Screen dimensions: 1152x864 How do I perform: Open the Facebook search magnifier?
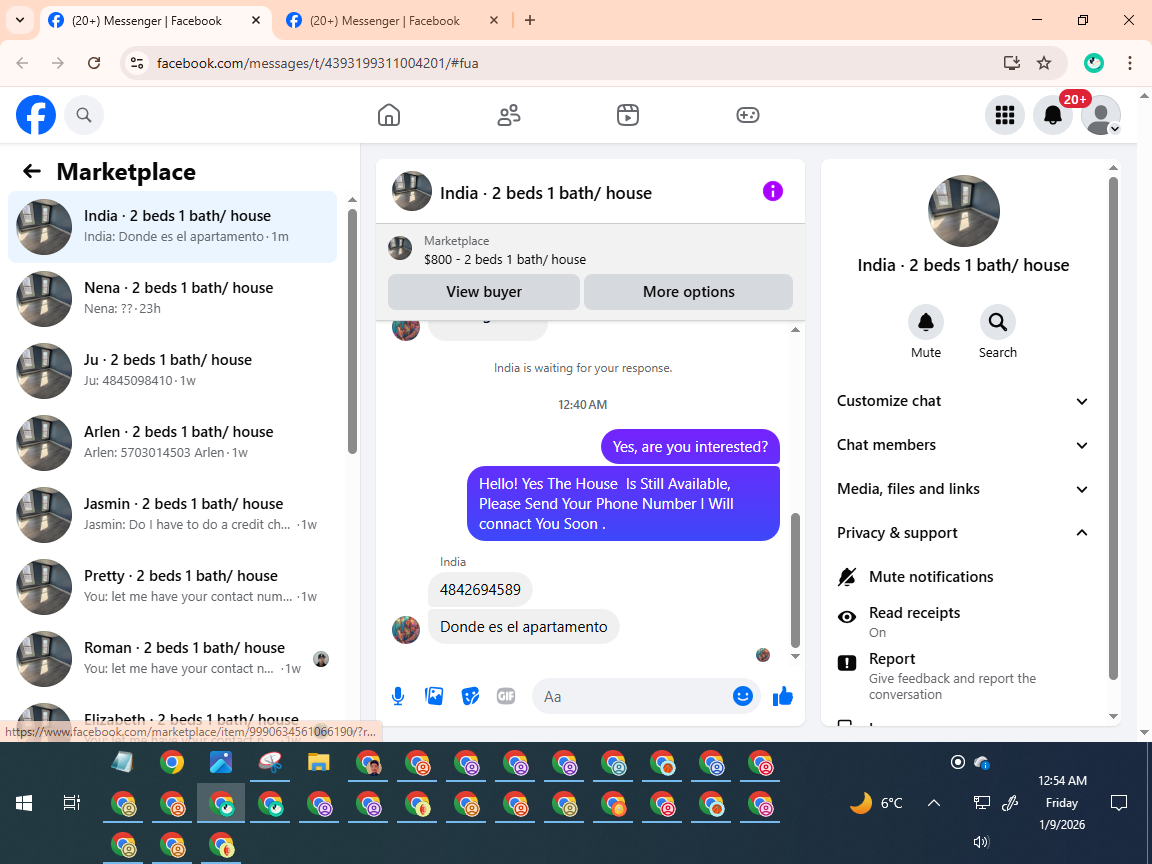coord(84,115)
